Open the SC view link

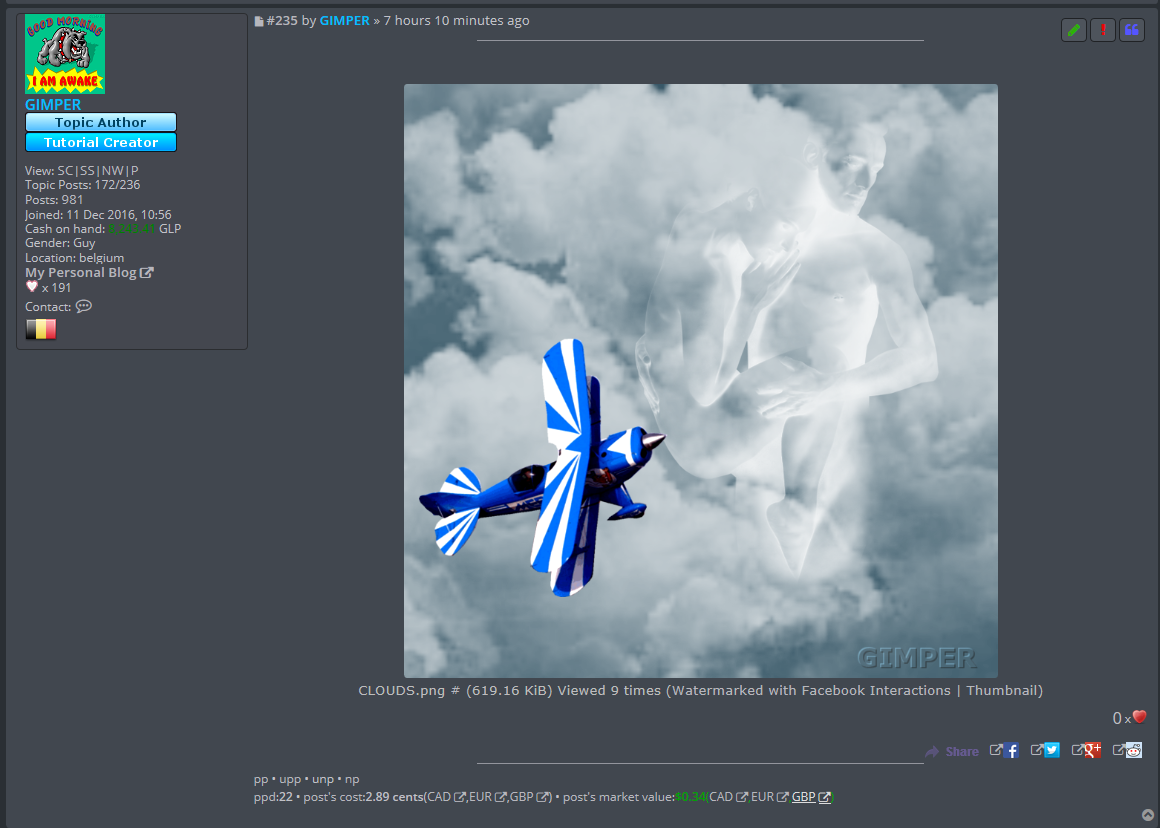pos(66,170)
